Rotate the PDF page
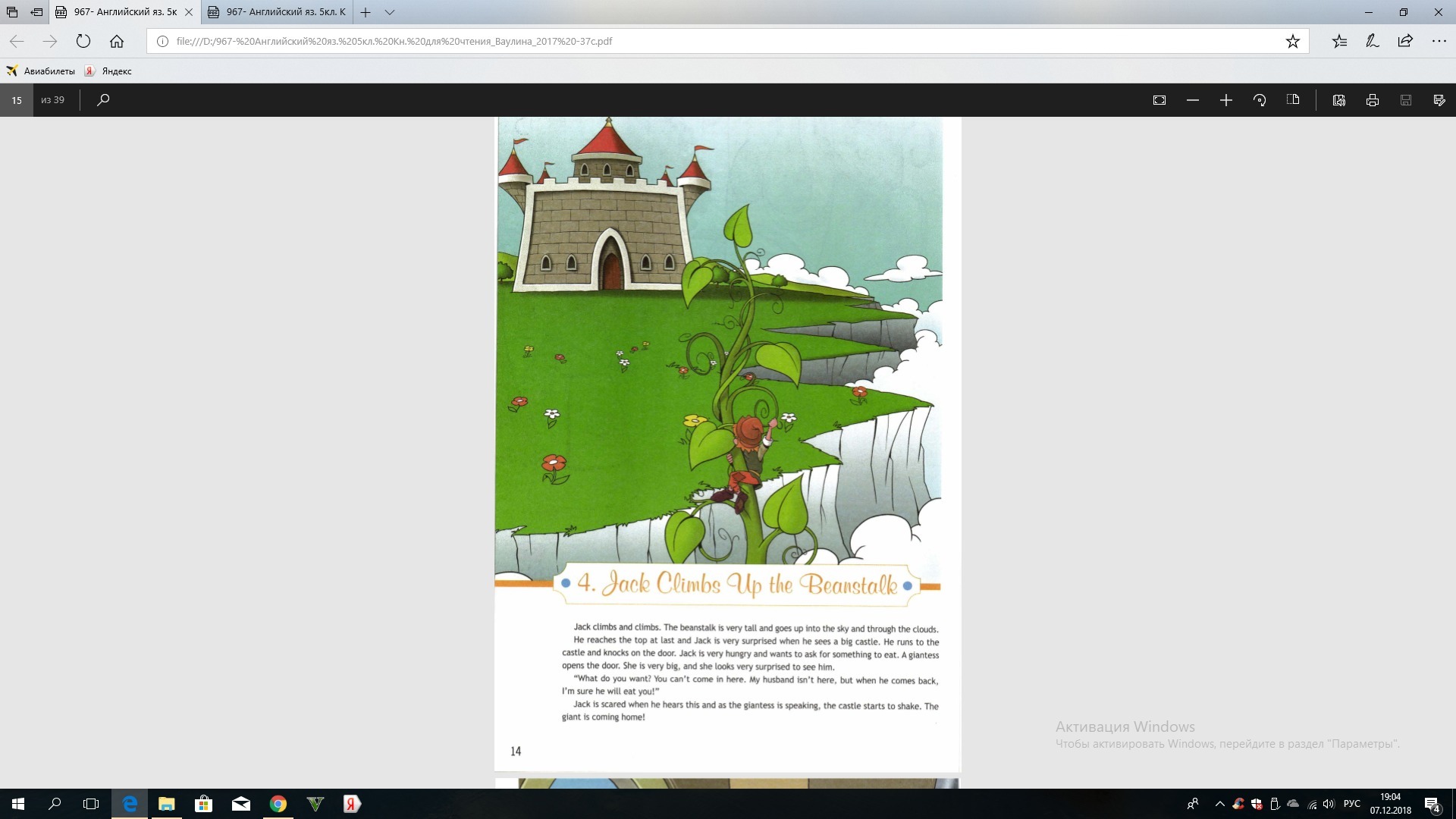 click(x=1260, y=100)
